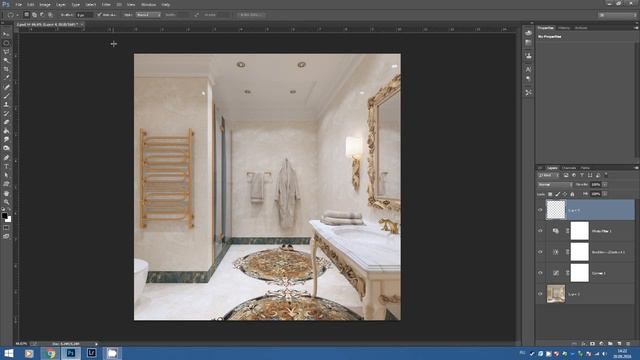Select the Brush tool
This screenshot has height=360, width=640.
click(x=6, y=96)
